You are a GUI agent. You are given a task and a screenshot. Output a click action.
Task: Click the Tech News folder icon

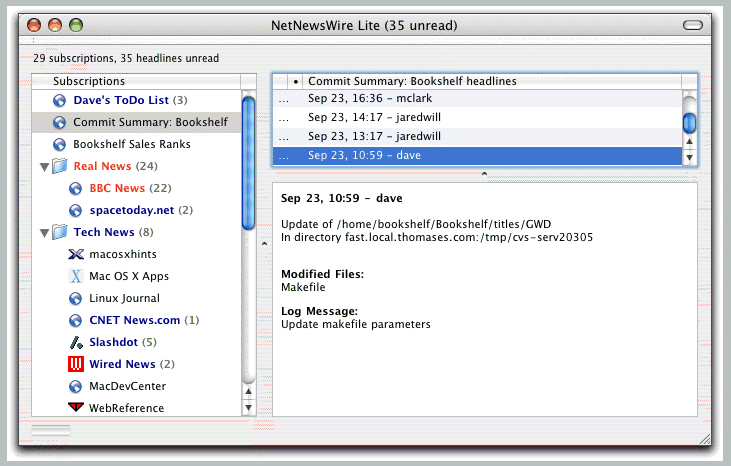point(59,232)
